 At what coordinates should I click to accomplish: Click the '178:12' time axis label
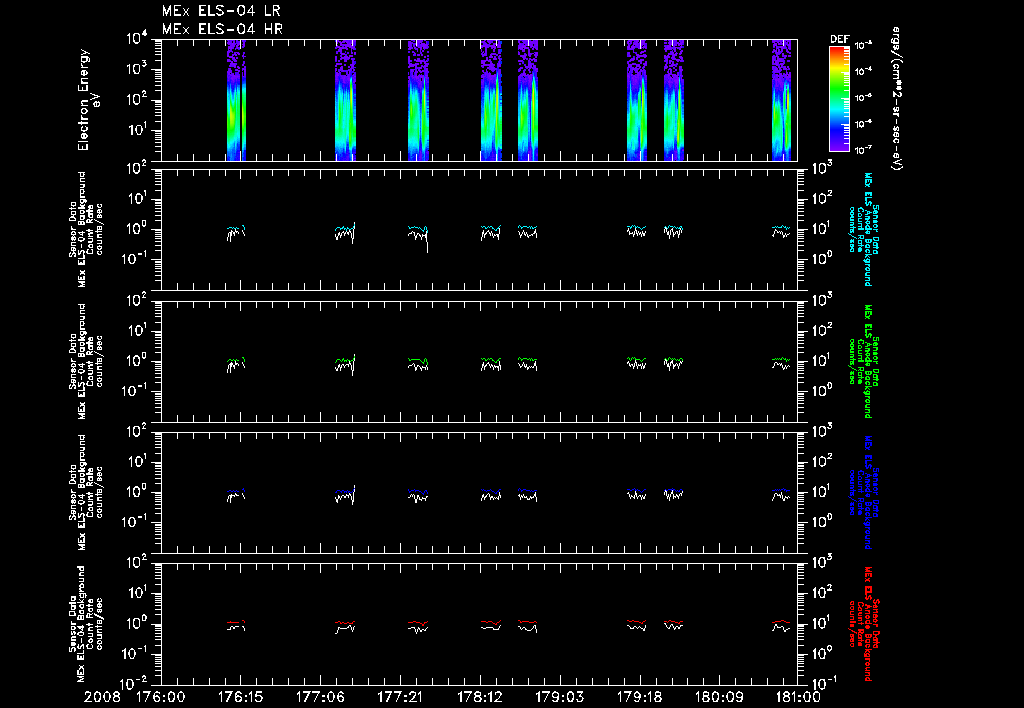pos(479,697)
